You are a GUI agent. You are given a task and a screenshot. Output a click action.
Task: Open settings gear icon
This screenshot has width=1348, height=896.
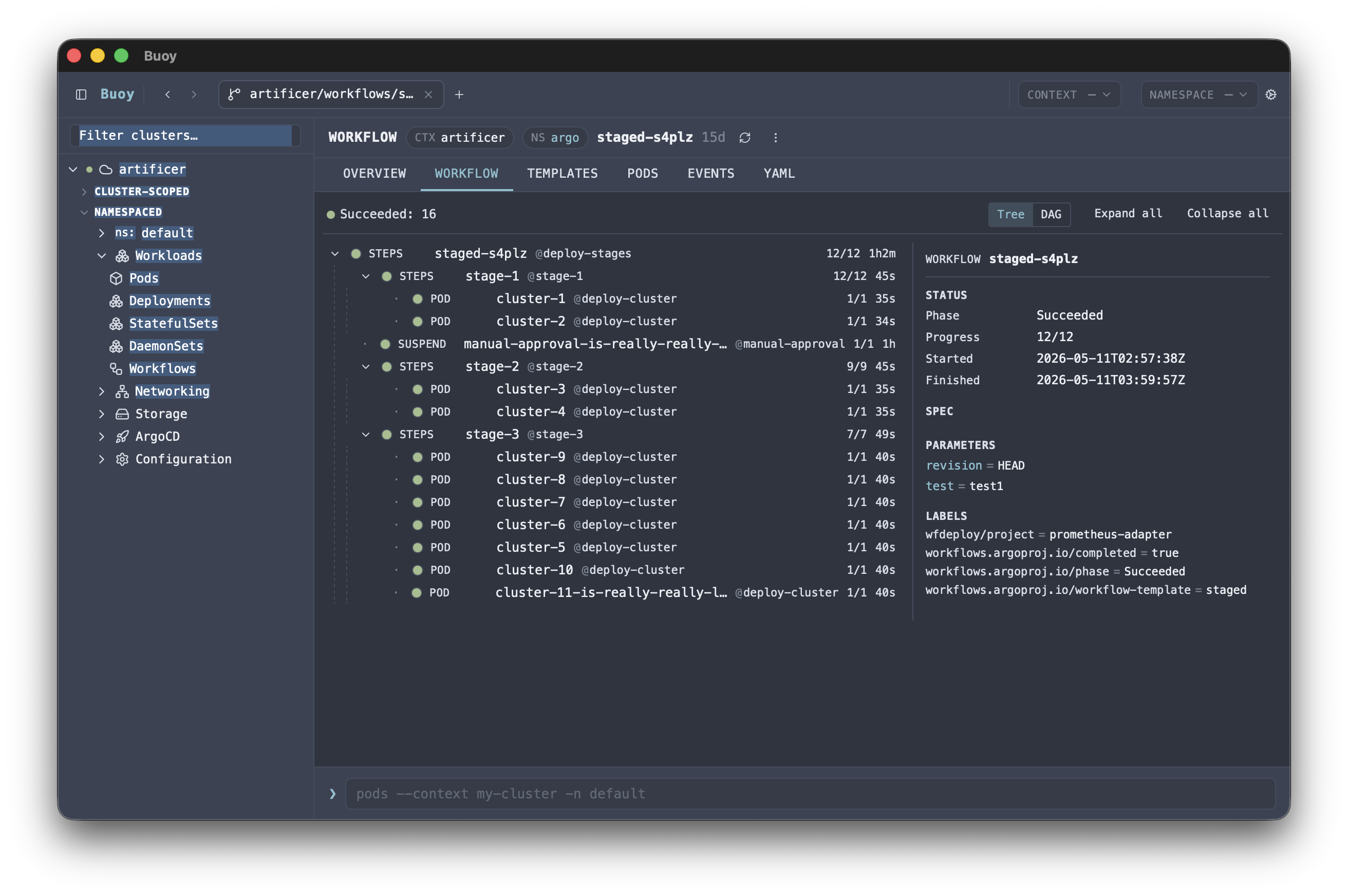(1270, 95)
